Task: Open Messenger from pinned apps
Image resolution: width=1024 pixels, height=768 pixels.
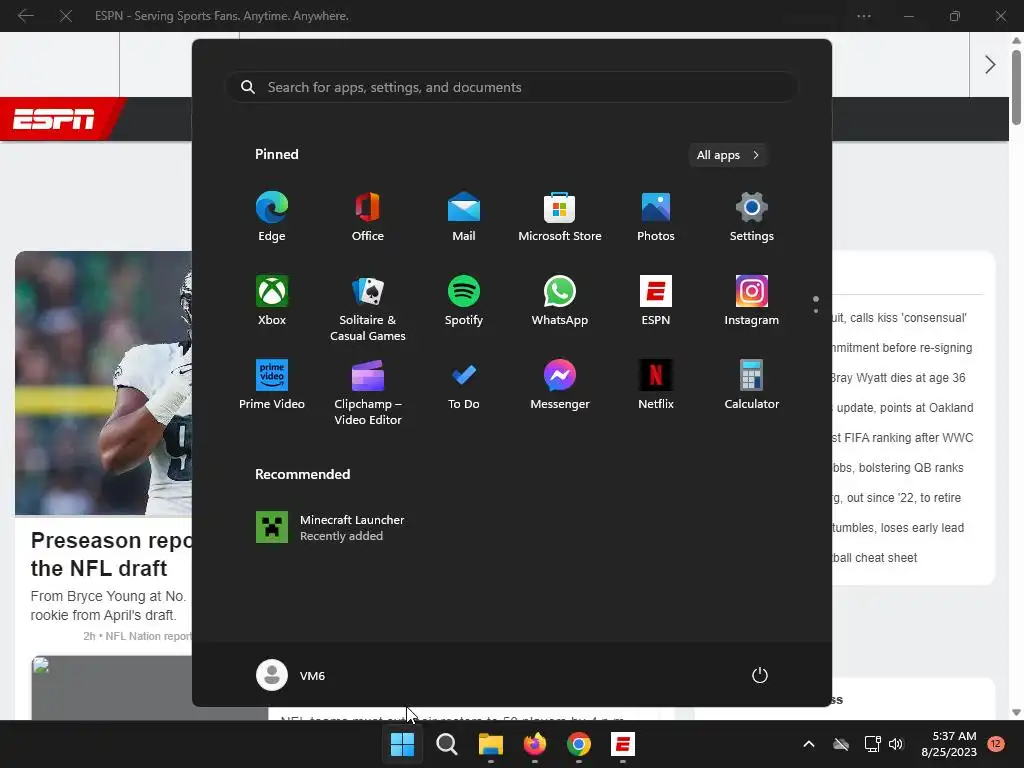Action: (x=560, y=385)
